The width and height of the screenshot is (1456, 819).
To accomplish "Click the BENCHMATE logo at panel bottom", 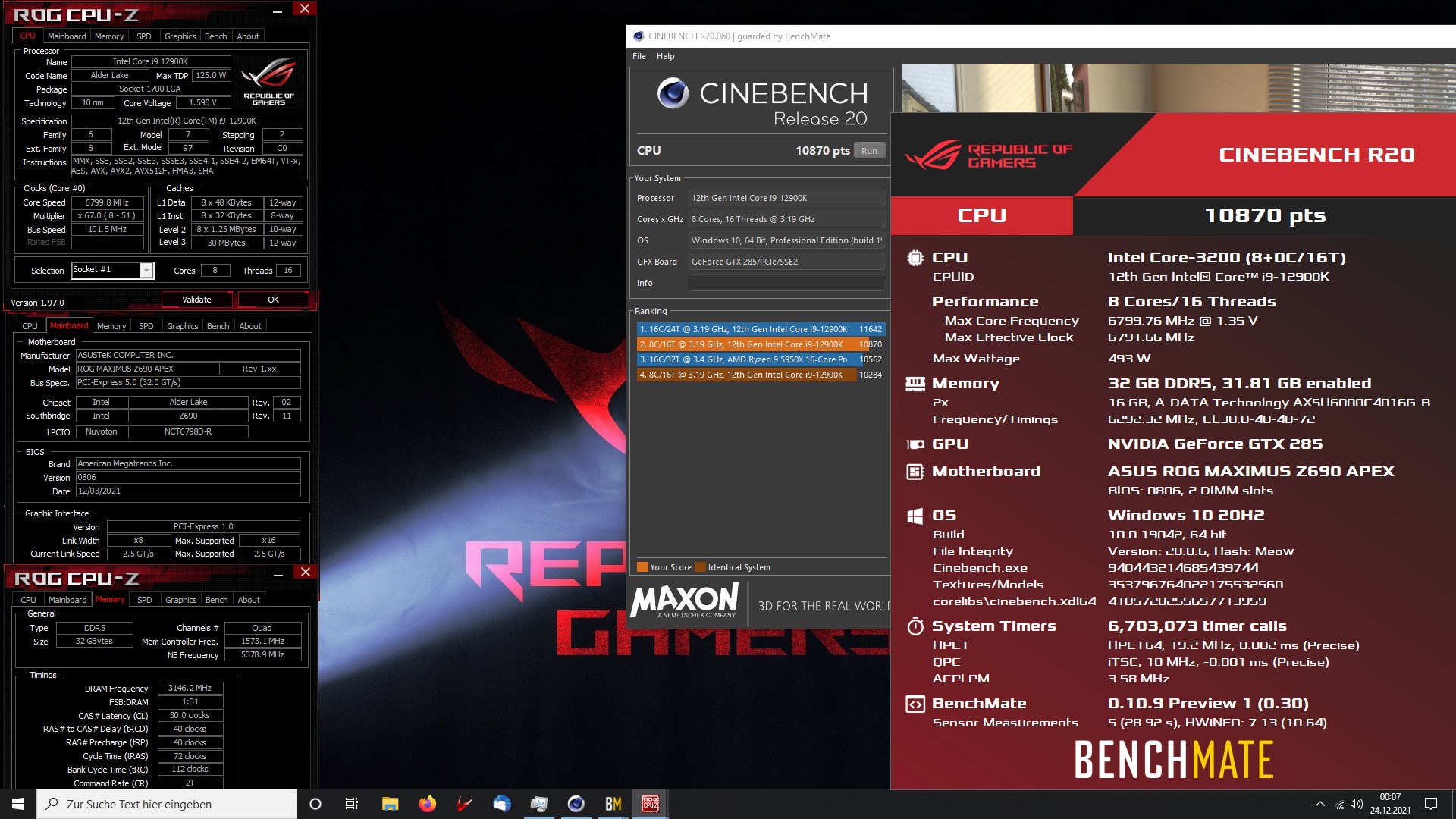I will point(1174,760).
